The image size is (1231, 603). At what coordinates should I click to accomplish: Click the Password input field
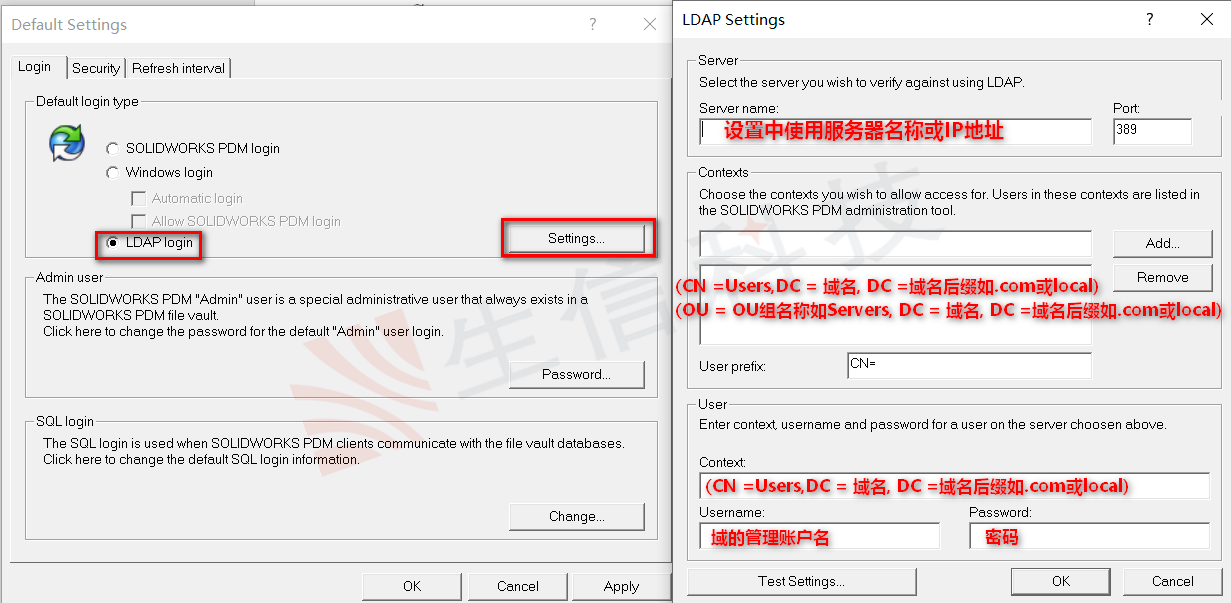[1089, 536]
